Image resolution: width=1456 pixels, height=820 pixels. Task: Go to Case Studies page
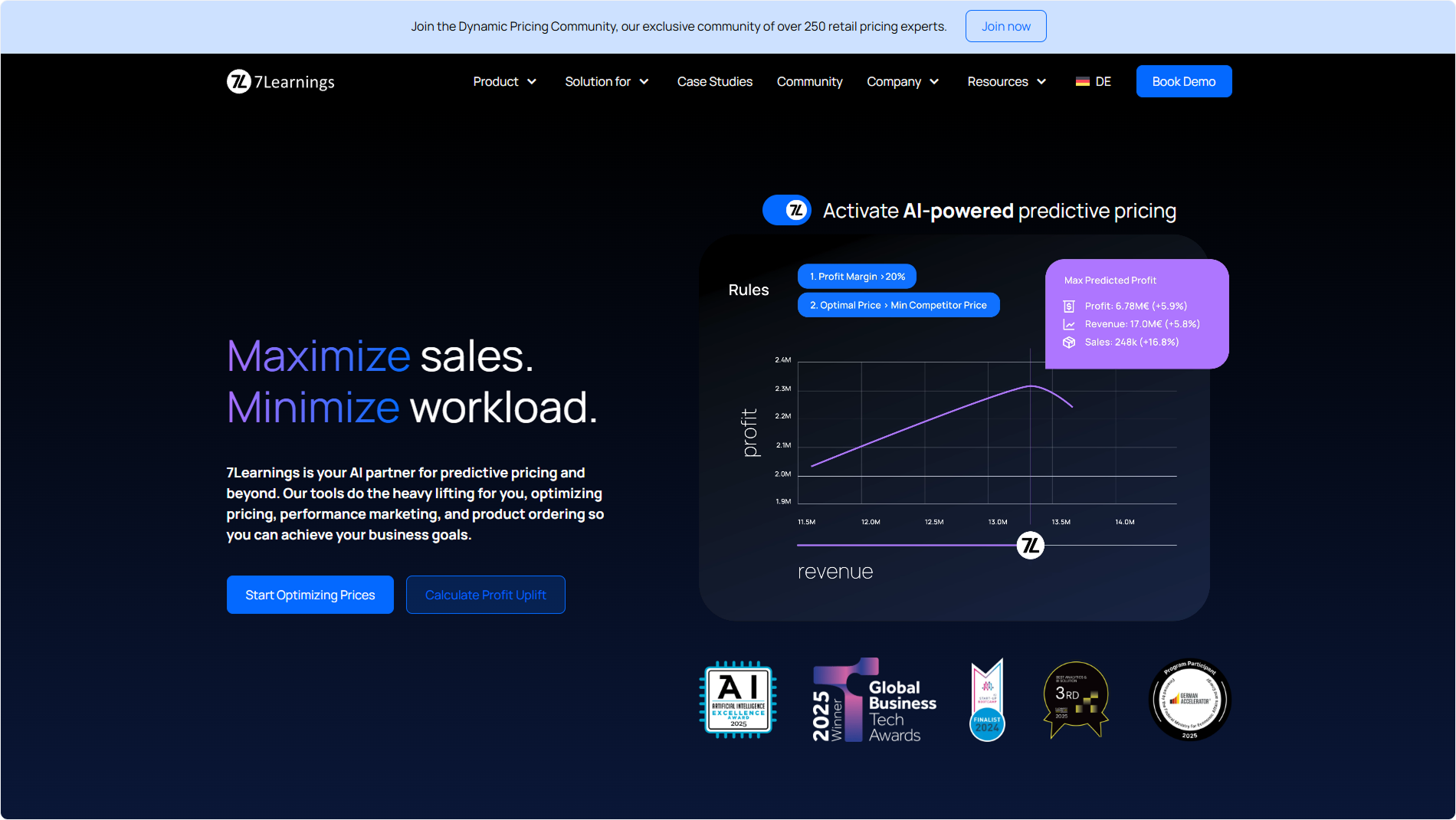coord(714,81)
